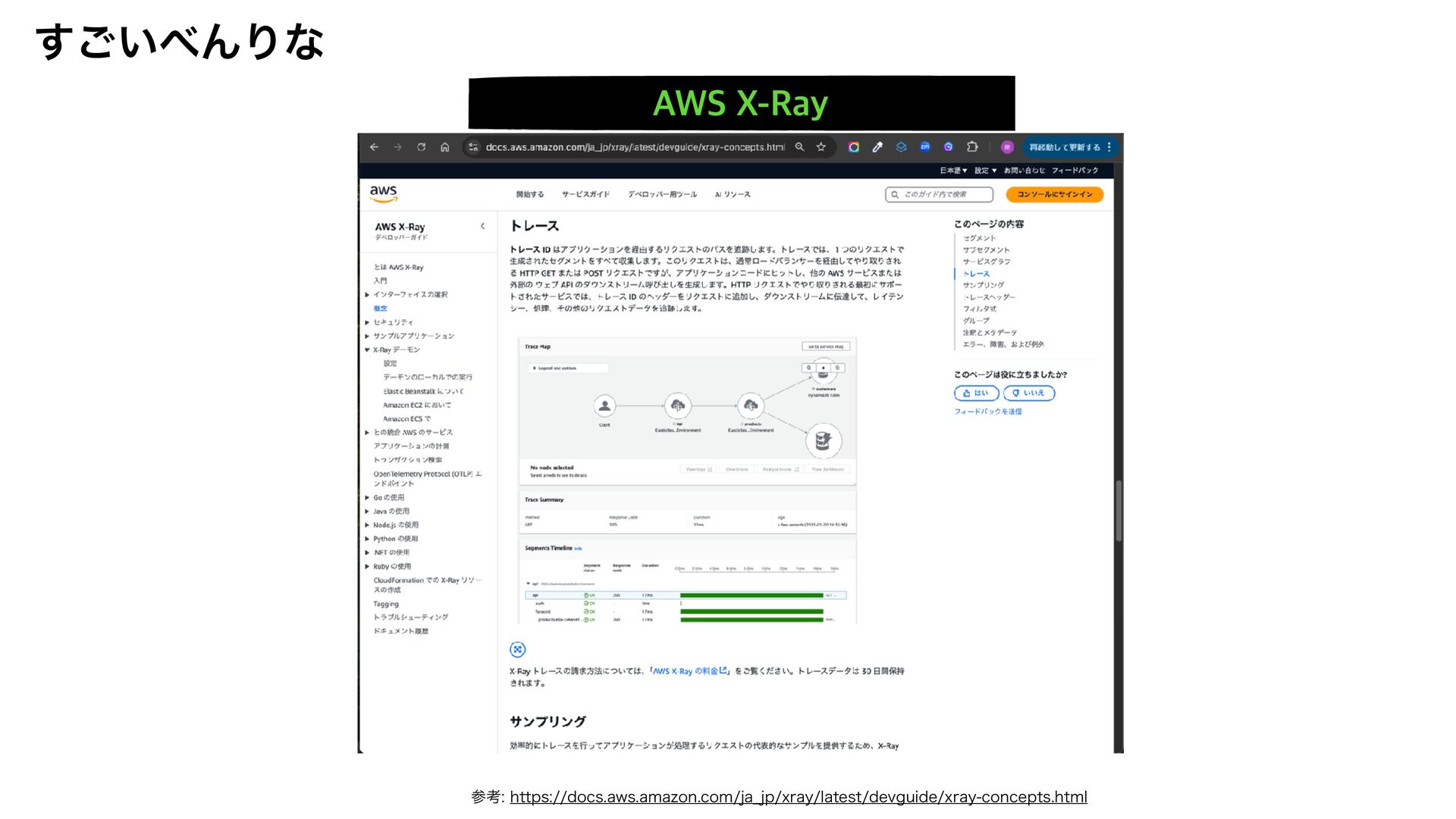Viewport: 1456px width, 819px height.
Task: Open デベロッパー用ツール navigation menu
Action: click(661, 195)
